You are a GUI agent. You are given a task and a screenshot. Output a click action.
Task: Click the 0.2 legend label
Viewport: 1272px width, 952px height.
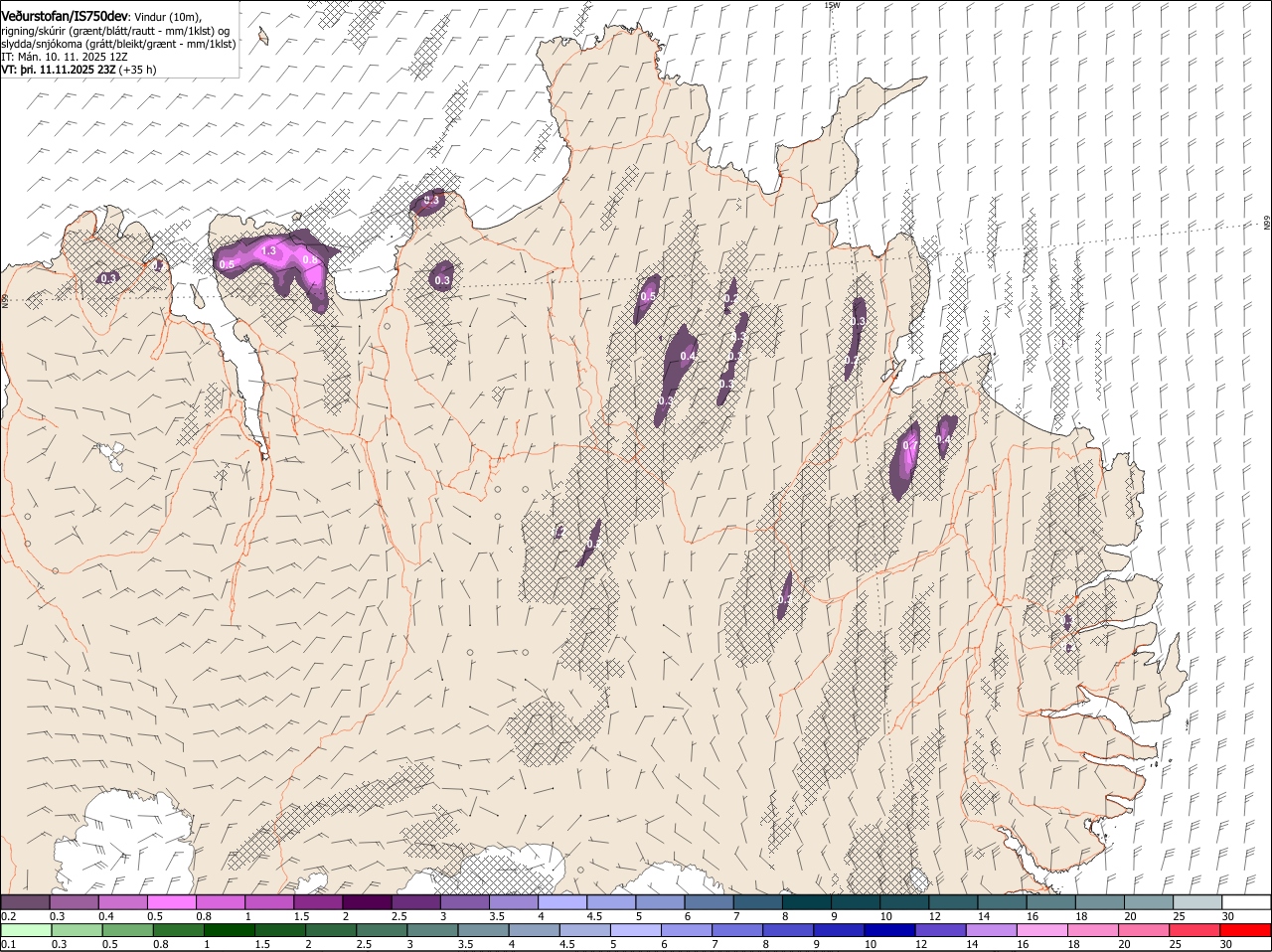[8, 916]
